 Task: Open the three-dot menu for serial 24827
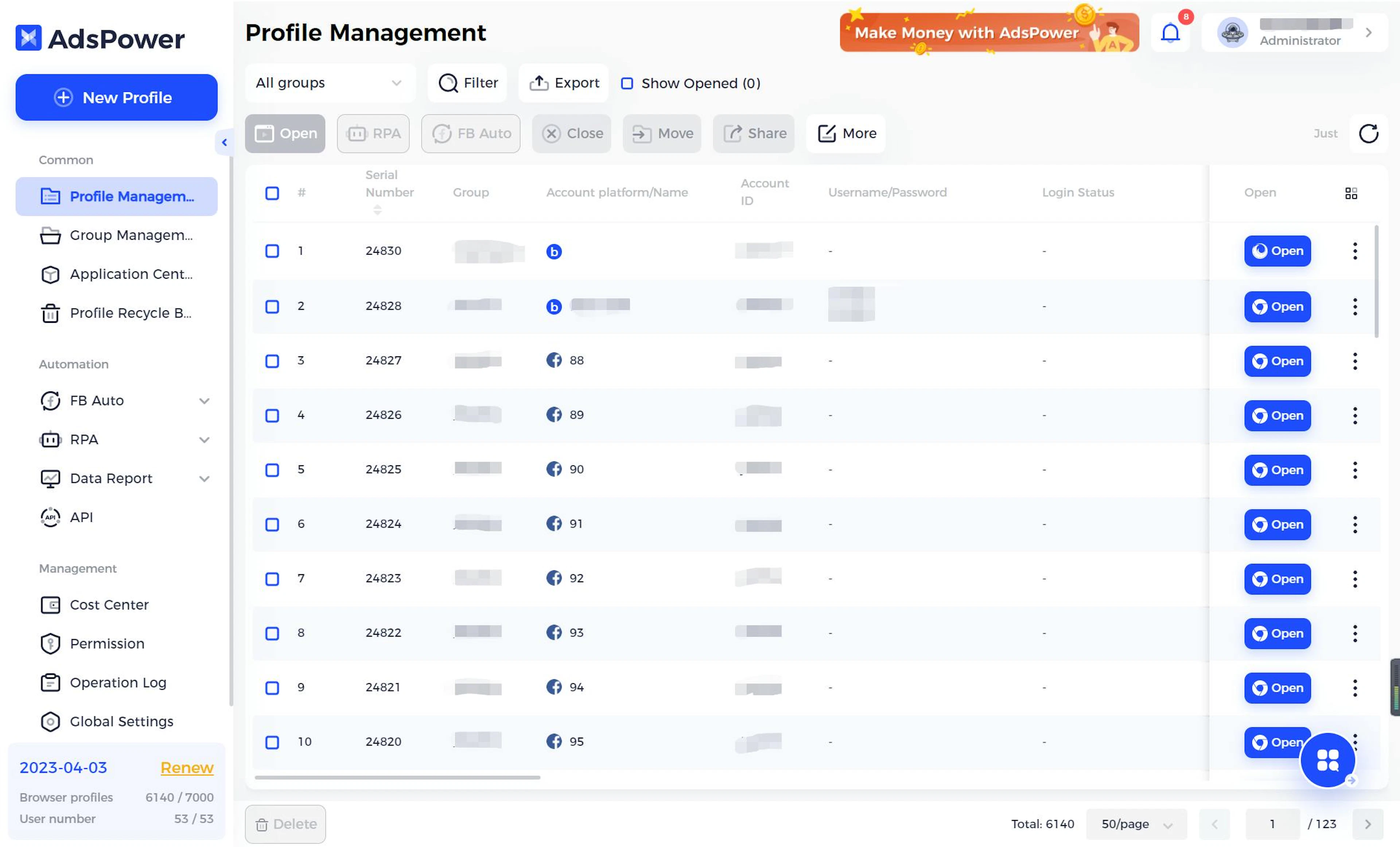point(1354,361)
